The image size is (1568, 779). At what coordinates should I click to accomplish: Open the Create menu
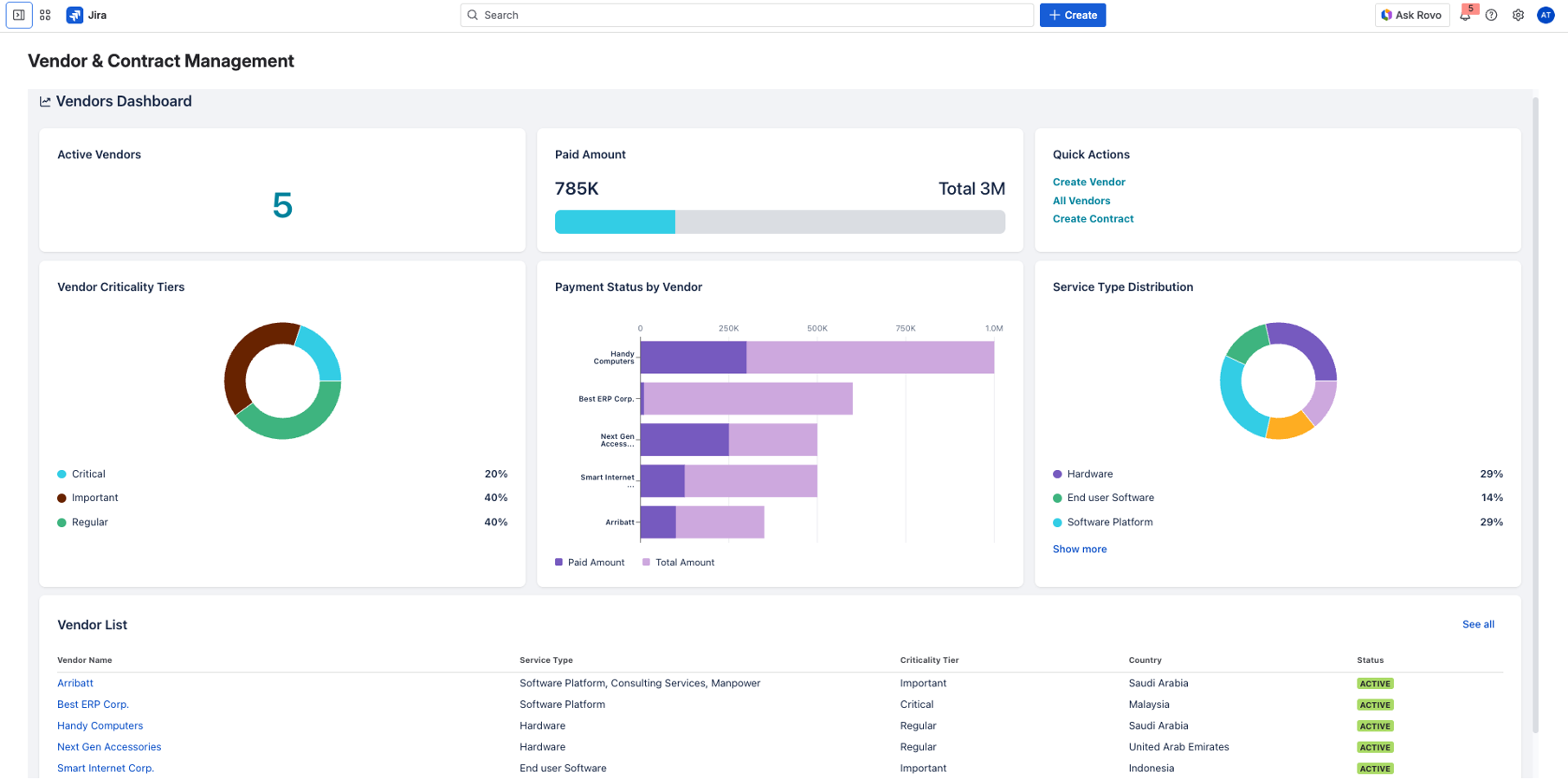1072,15
